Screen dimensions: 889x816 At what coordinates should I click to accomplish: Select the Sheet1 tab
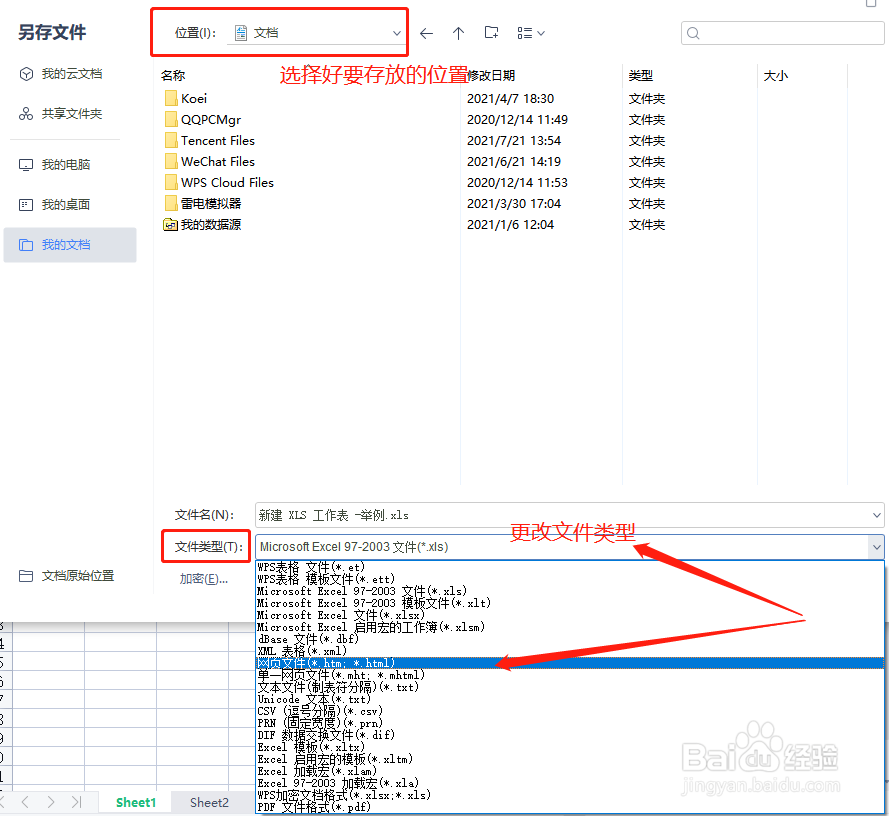tap(135, 802)
